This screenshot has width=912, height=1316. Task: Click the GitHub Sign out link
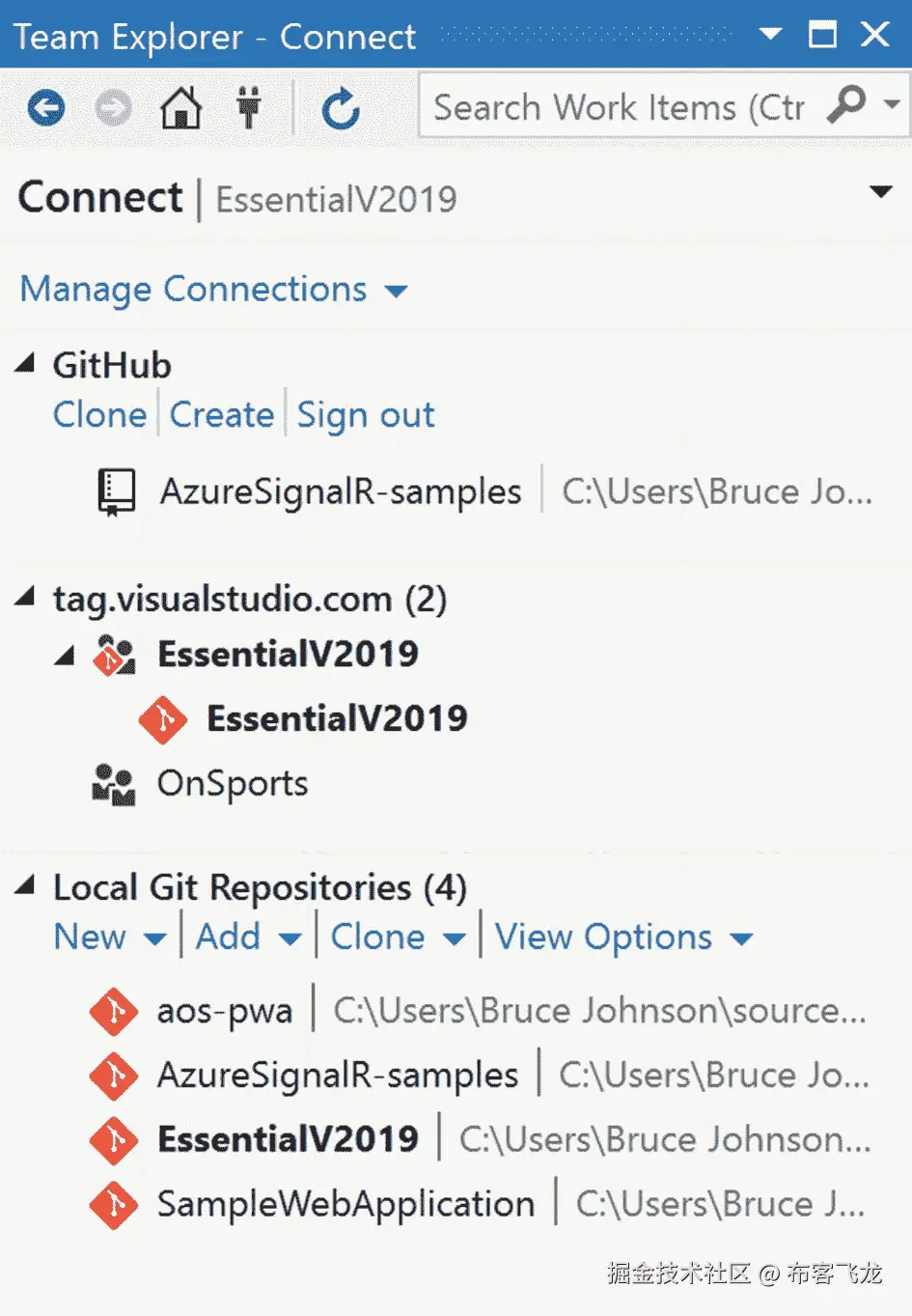(366, 415)
